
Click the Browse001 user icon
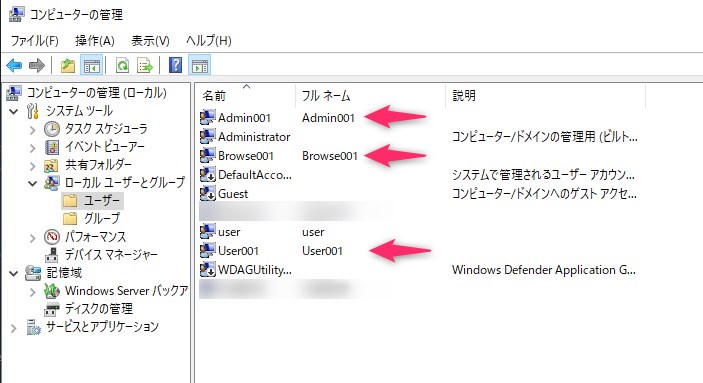pyautogui.click(x=207, y=156)
